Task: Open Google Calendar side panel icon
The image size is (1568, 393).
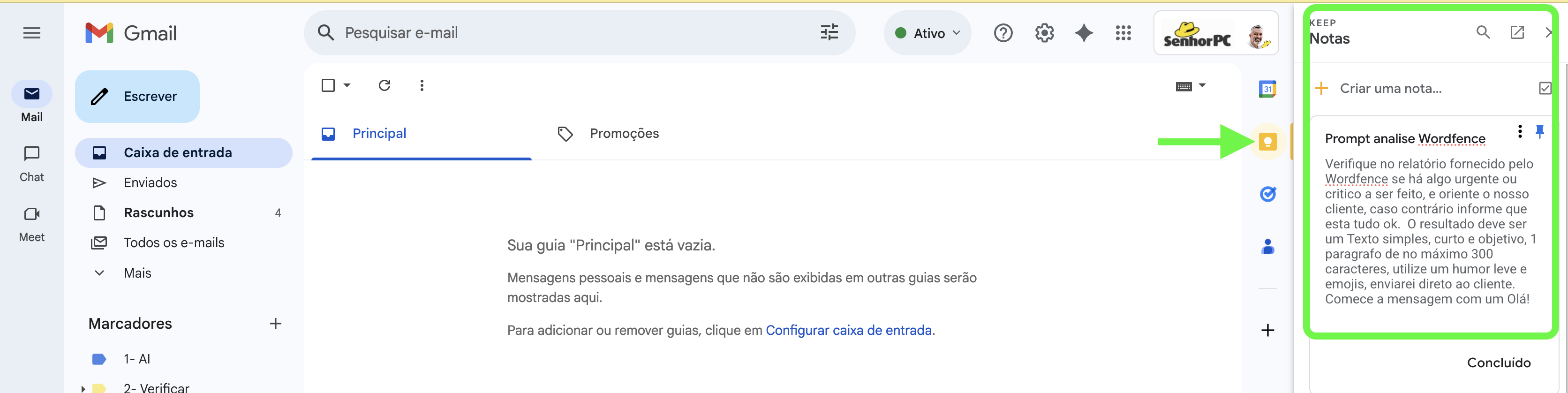Action: click(x=1267, y=89)
